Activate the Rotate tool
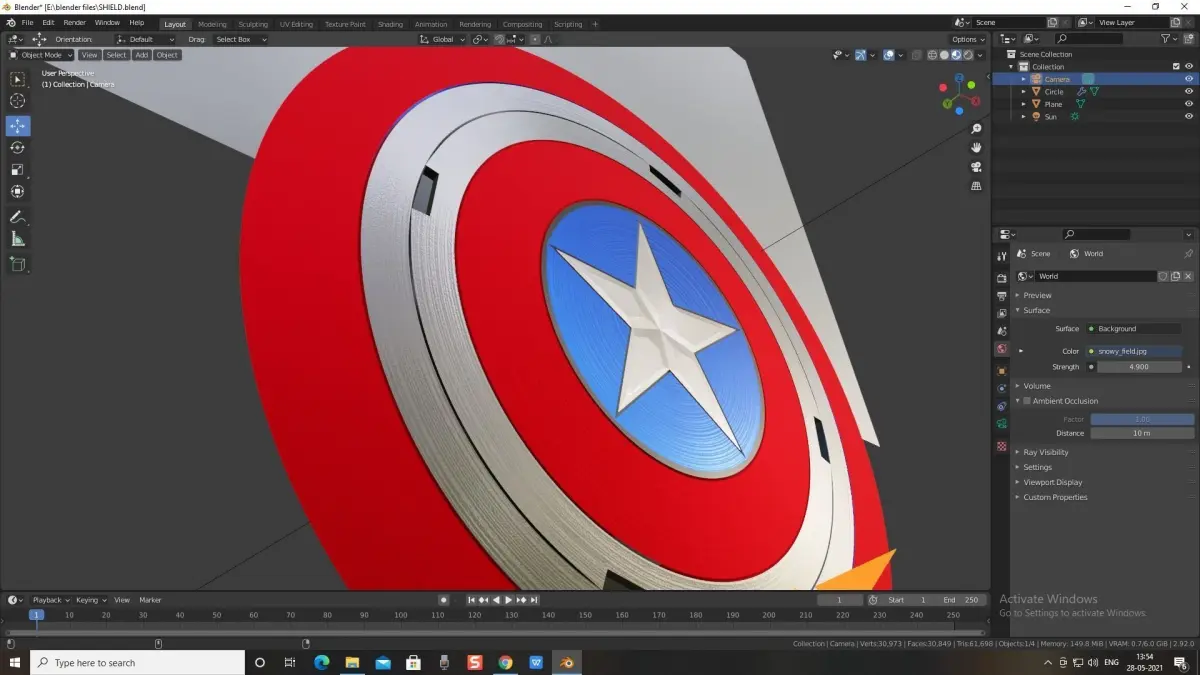This screenshot has width=1200, height=675. [x=18, y=148]
